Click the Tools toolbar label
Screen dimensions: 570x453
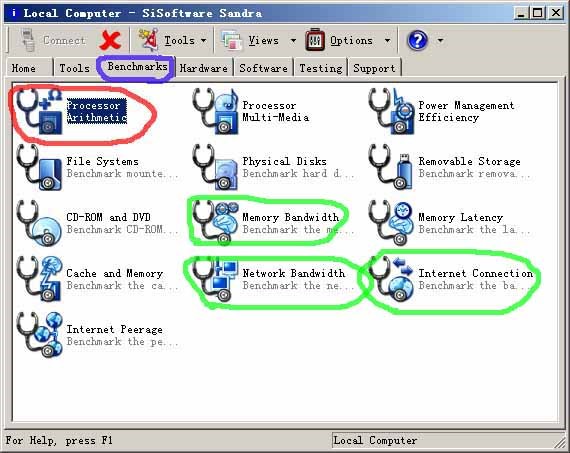(x=180, y=40)
